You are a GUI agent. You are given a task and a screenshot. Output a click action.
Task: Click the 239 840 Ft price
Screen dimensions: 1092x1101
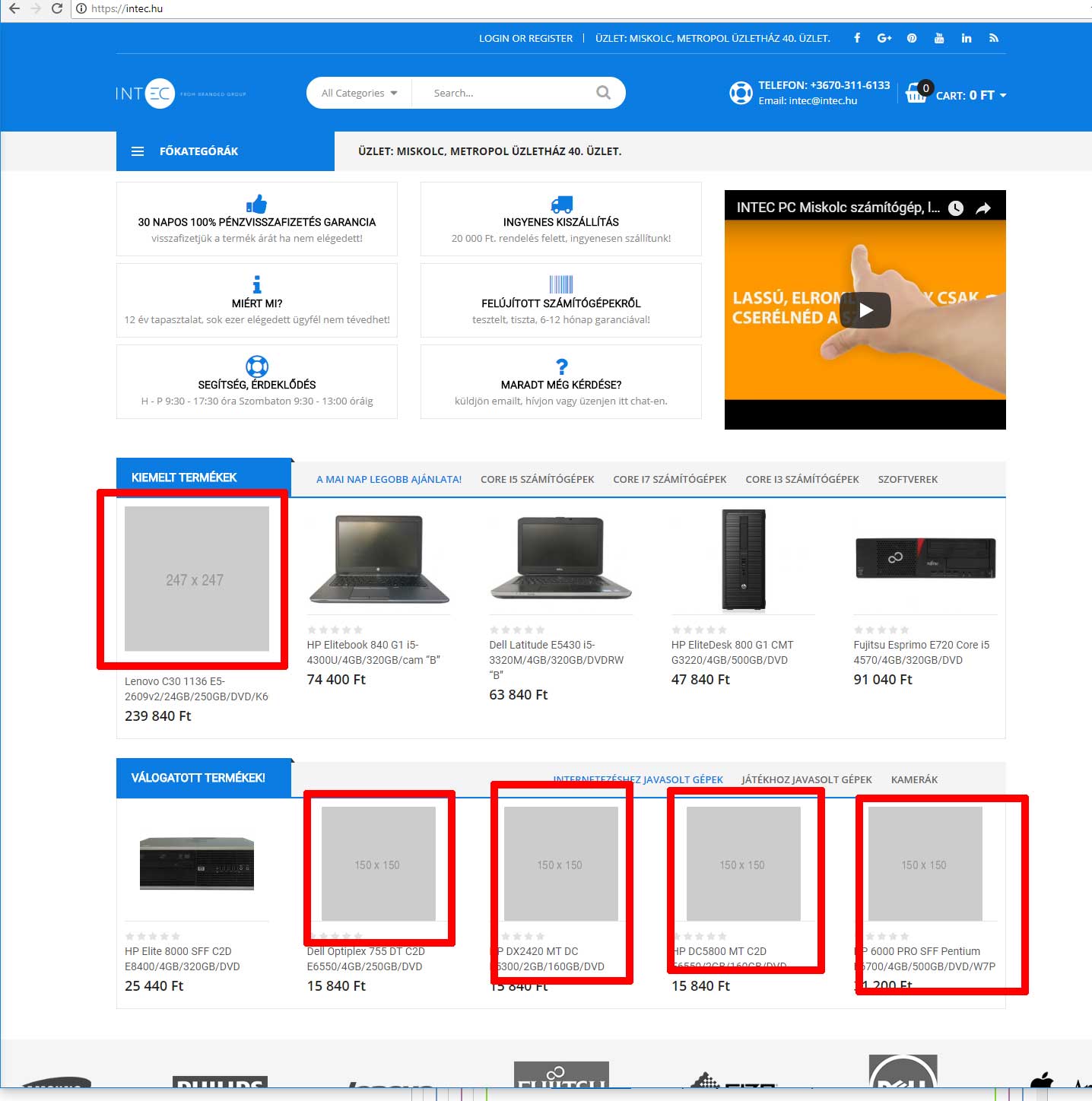tap(157, 716)
